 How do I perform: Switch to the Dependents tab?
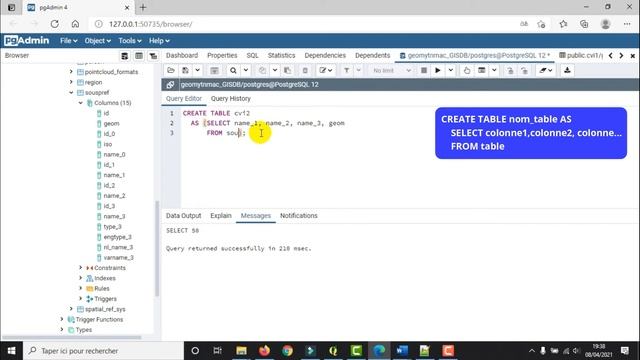pos(372,56)
